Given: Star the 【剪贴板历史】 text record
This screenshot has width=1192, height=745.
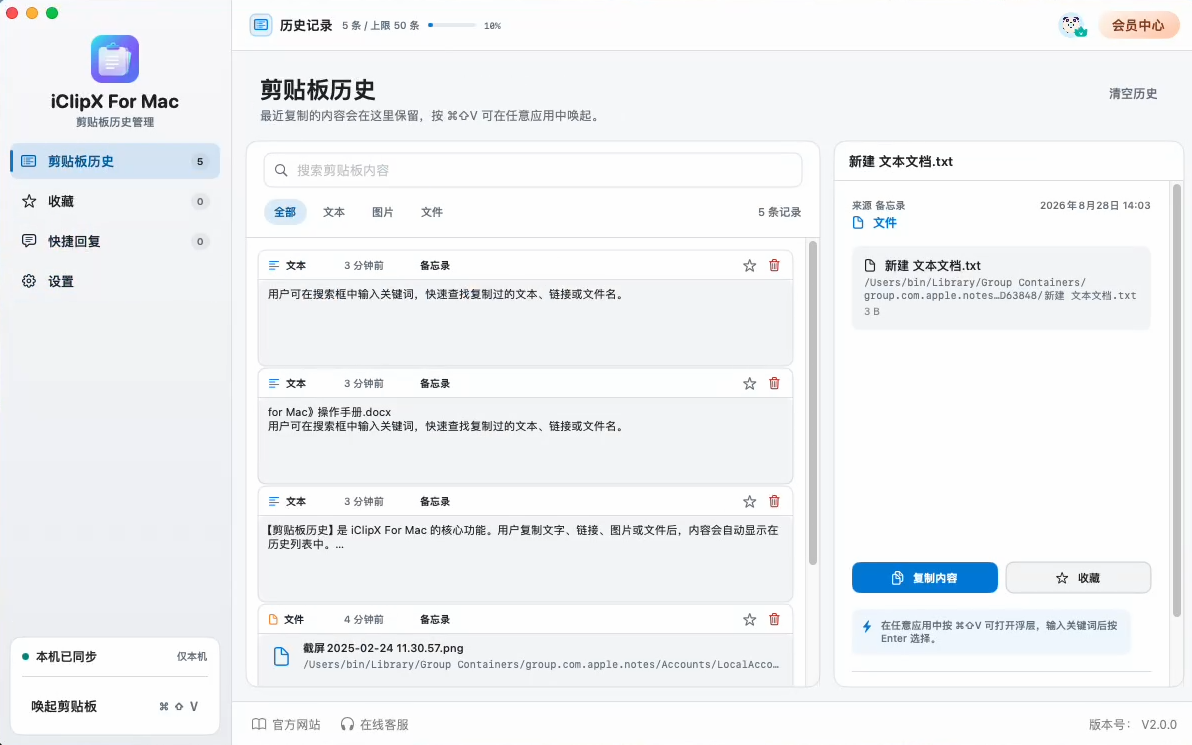Looking at the screenshot, I should pyautogui.click(x=750, y=501).
